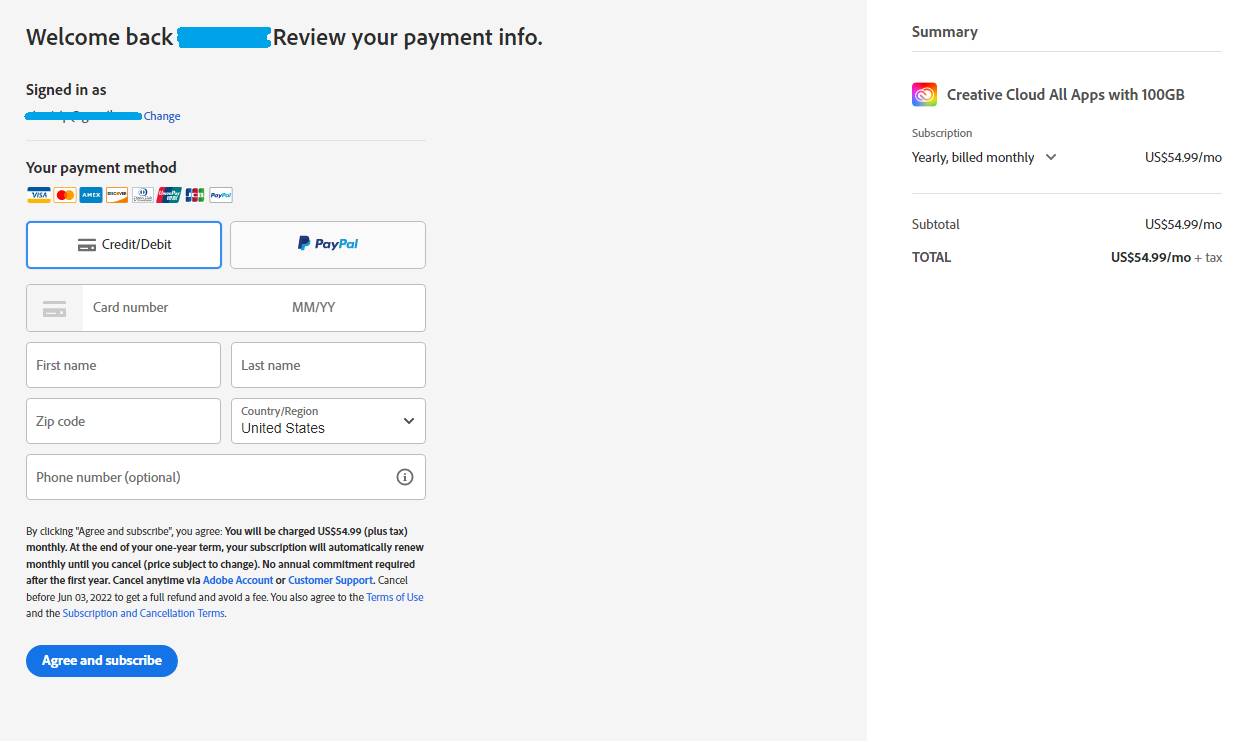Open the Adobe Account link

tap(238, 580)
